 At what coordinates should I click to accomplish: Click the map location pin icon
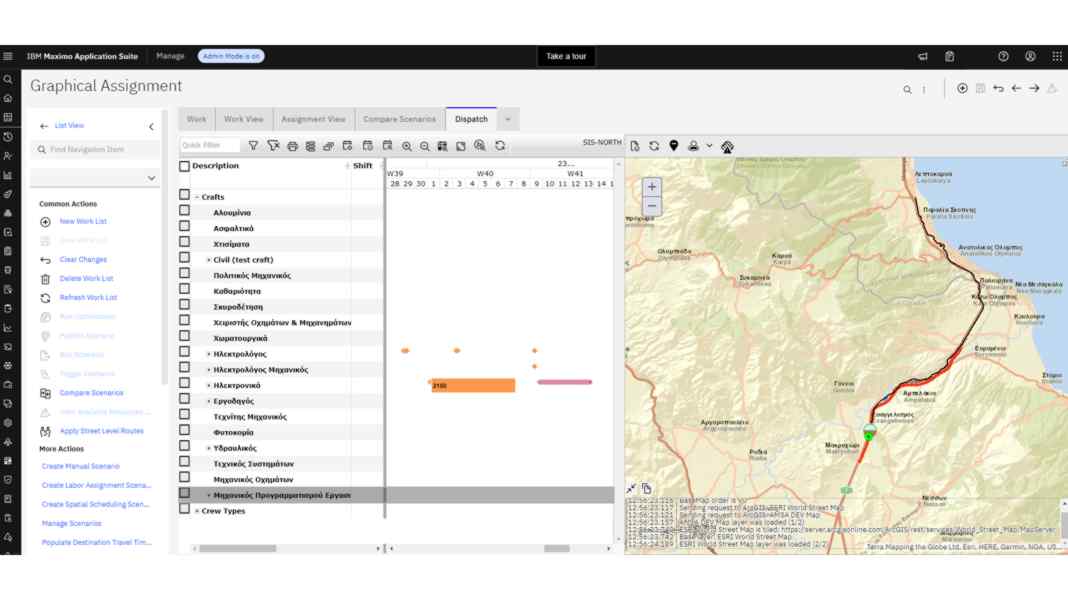click(674, 146)
